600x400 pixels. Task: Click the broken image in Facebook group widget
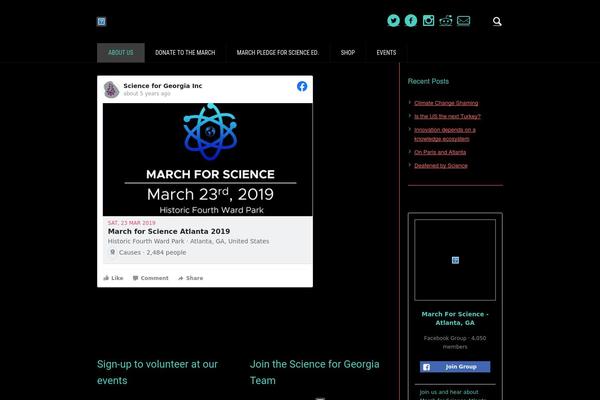[455, 260]
